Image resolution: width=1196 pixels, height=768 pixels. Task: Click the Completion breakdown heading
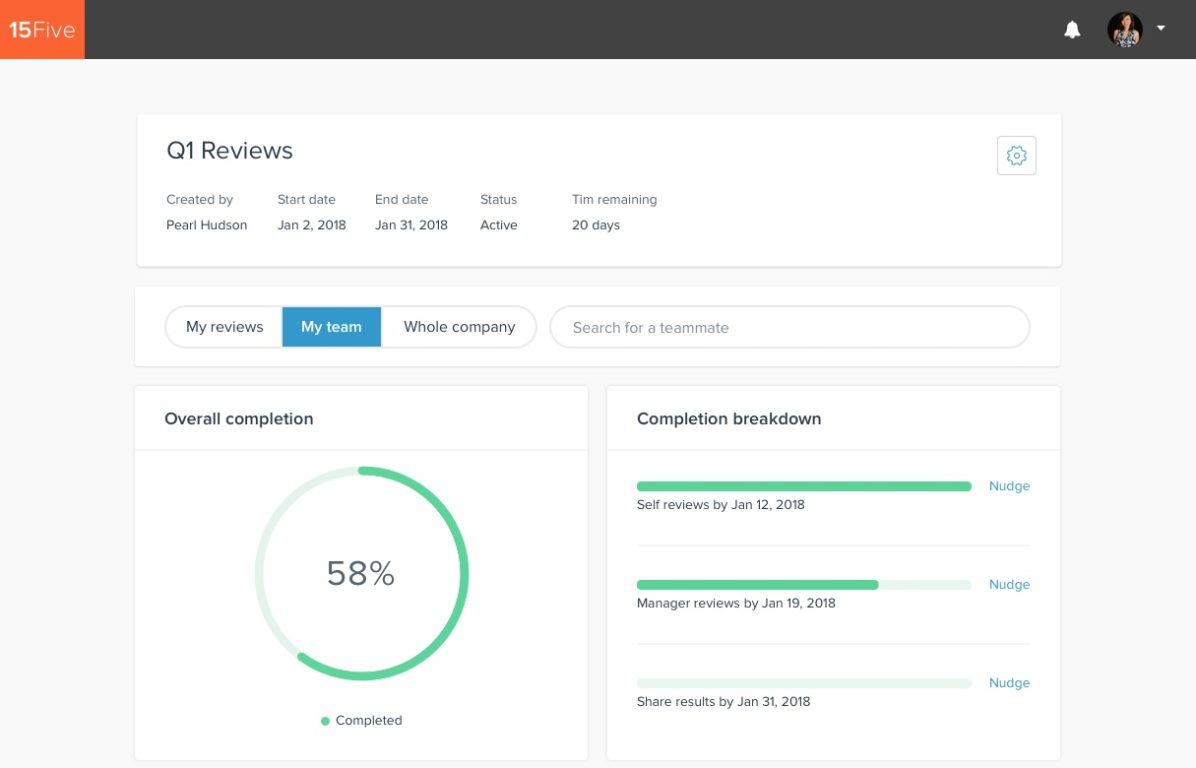coord(728,419)
